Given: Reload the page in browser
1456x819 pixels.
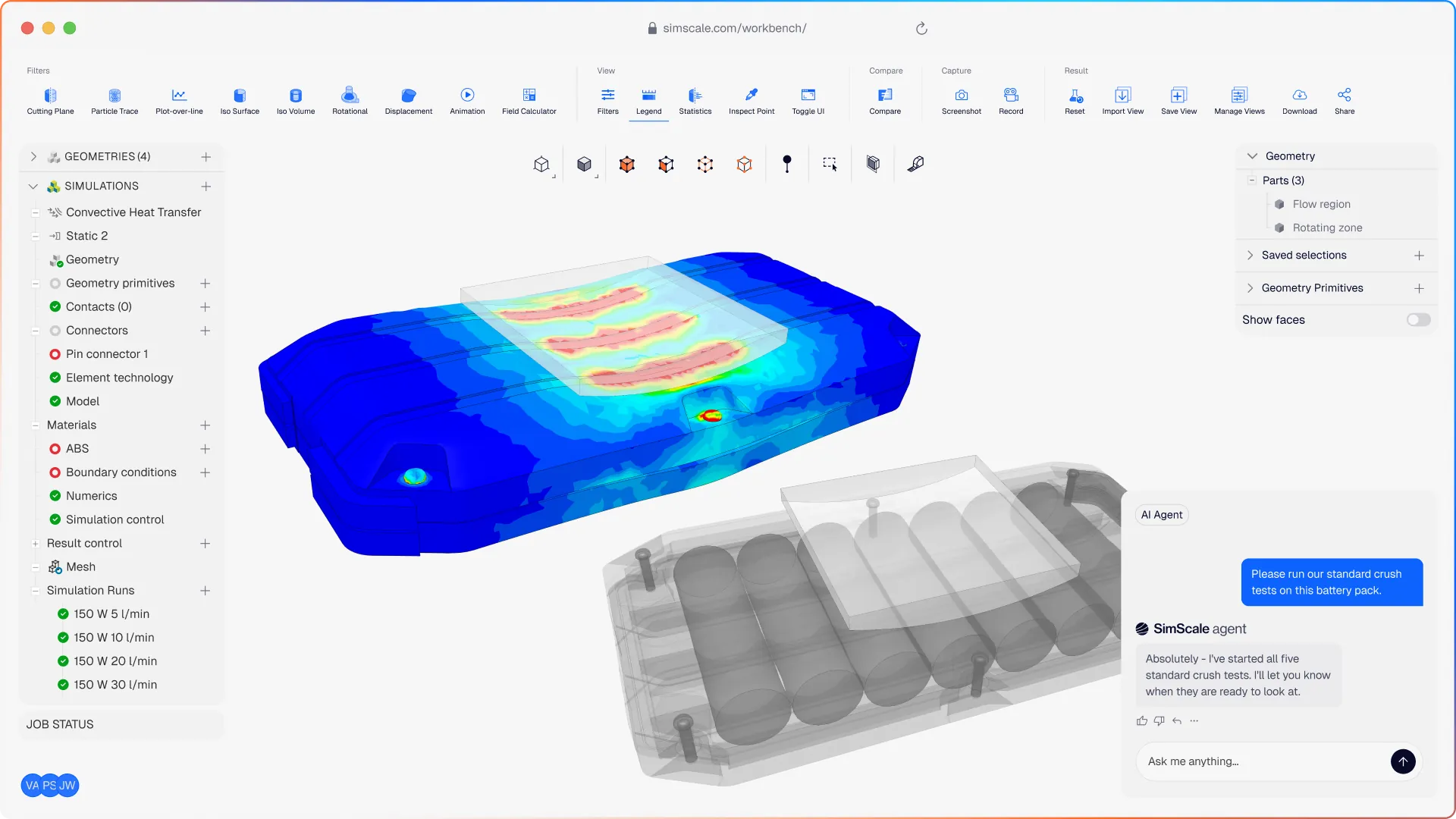Looking at the screenshot, I should click(x=921, y=28).
